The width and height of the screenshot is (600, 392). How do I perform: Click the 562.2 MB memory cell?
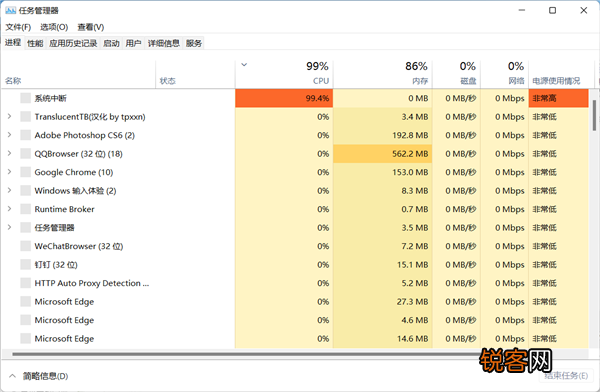[x=383, y=154]
